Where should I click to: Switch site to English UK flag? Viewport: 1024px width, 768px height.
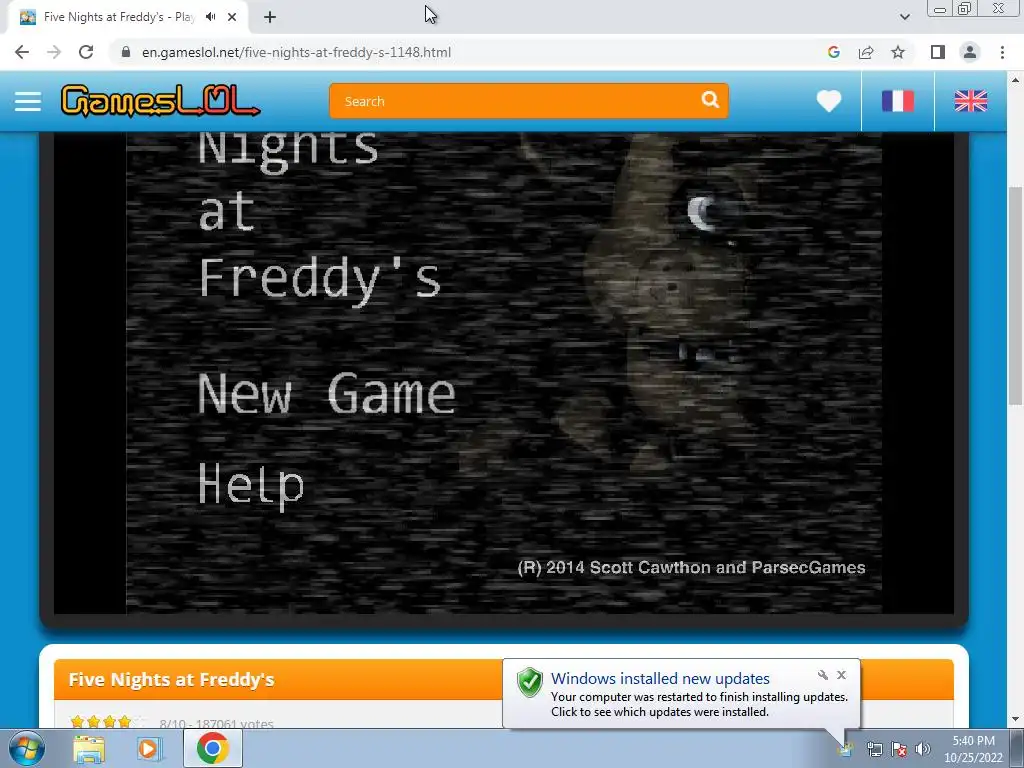970,101
